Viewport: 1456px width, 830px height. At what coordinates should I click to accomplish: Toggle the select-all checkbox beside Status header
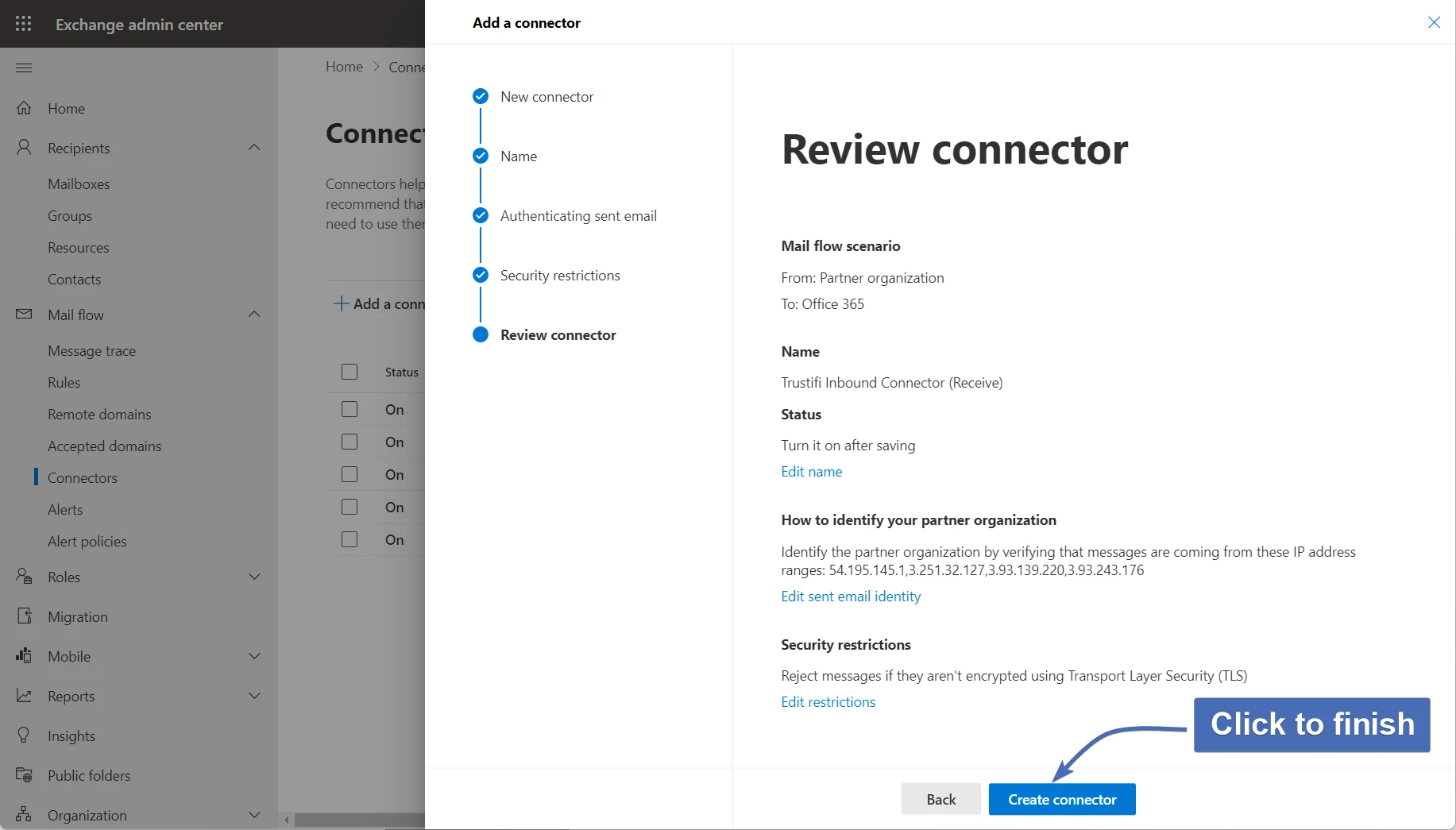350,372
